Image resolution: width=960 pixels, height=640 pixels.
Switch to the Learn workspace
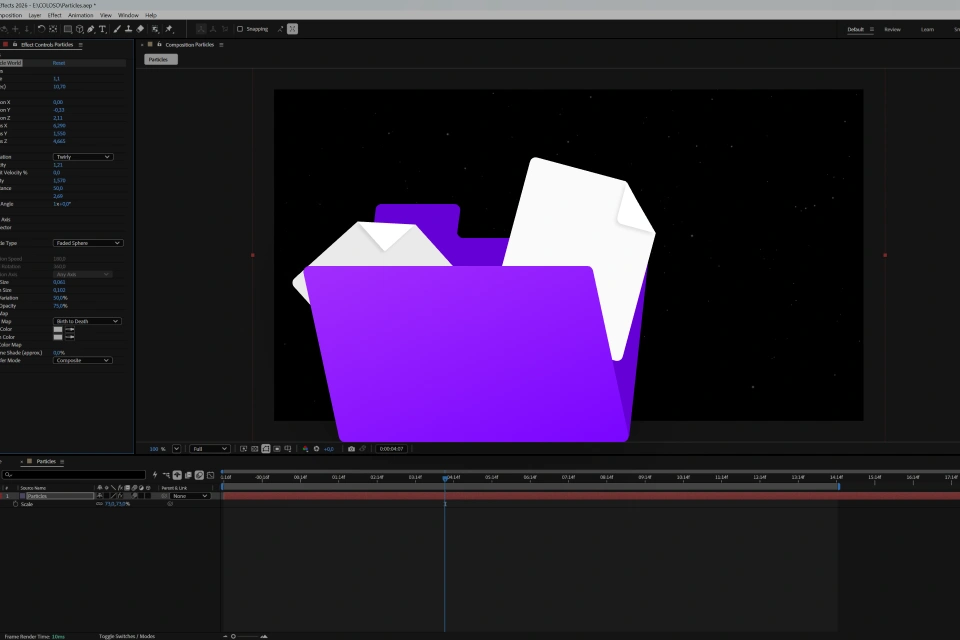(927, 29)
